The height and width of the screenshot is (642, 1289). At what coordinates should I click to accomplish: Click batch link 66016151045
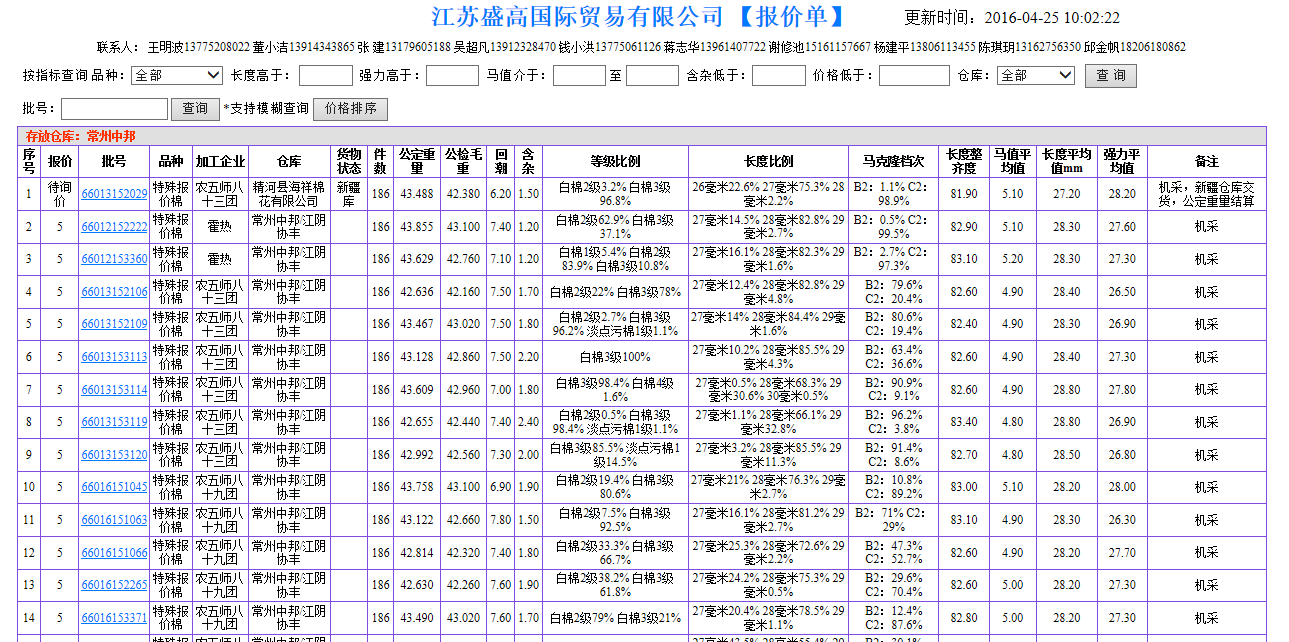click(x=114, y=488)
